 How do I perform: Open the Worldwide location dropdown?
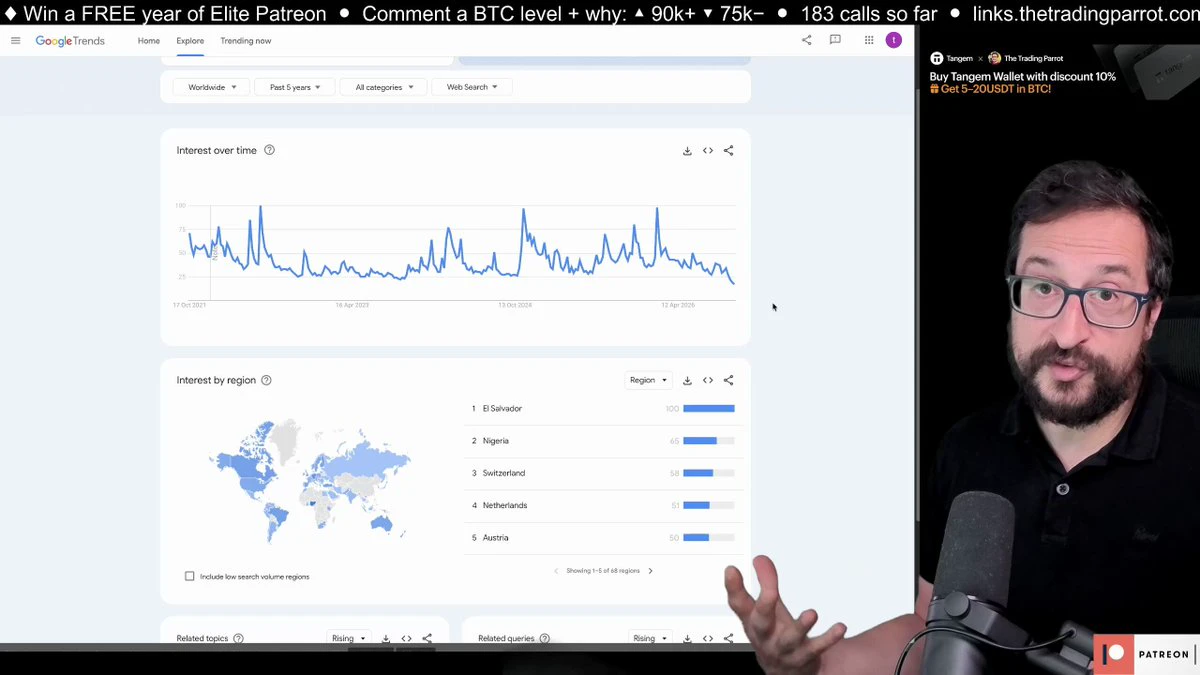[212, 87]
